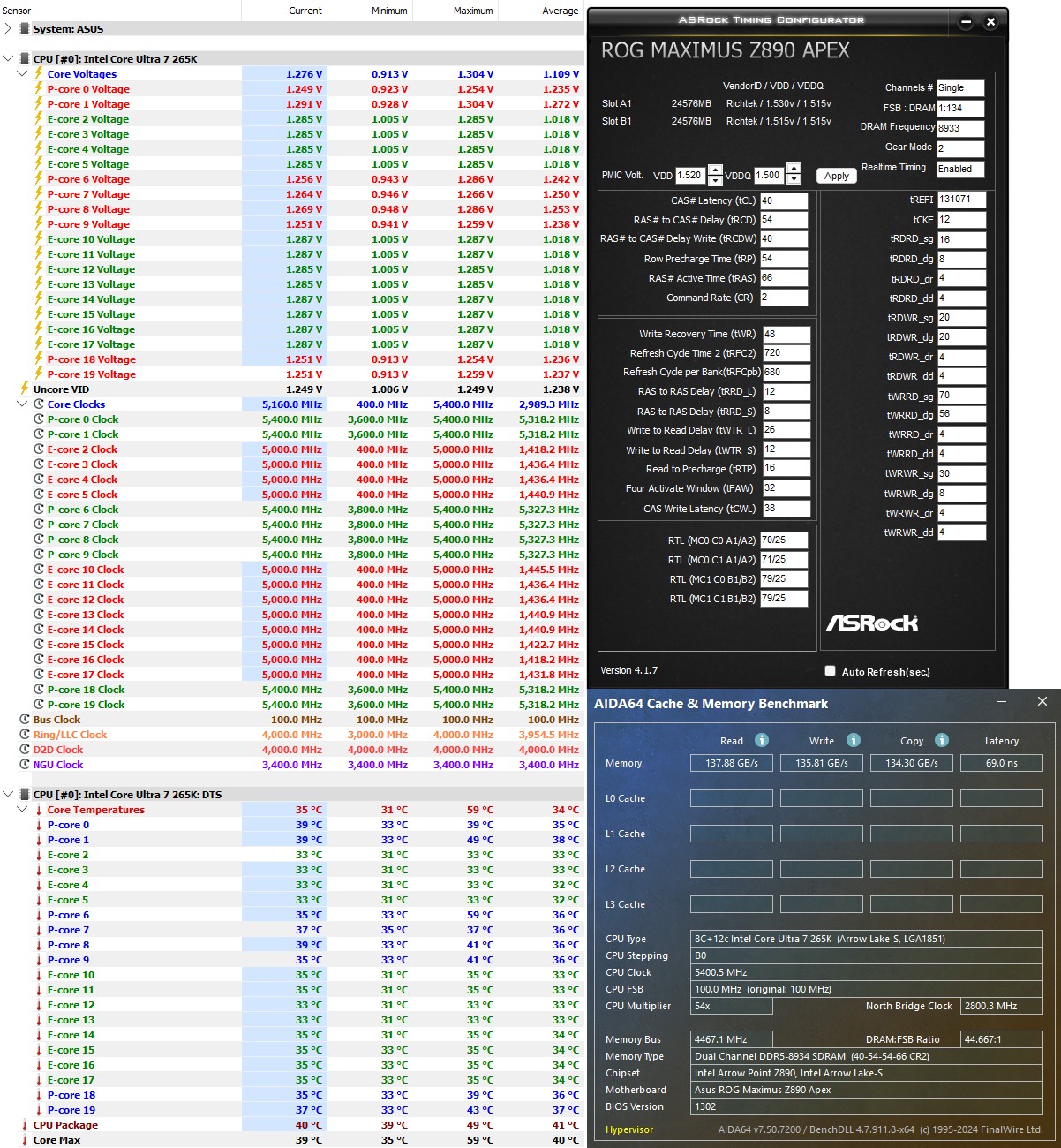Click Apply in ASRock Timing Configurator
This screenshot has width=1061, height=1148.
pos(837,176)
